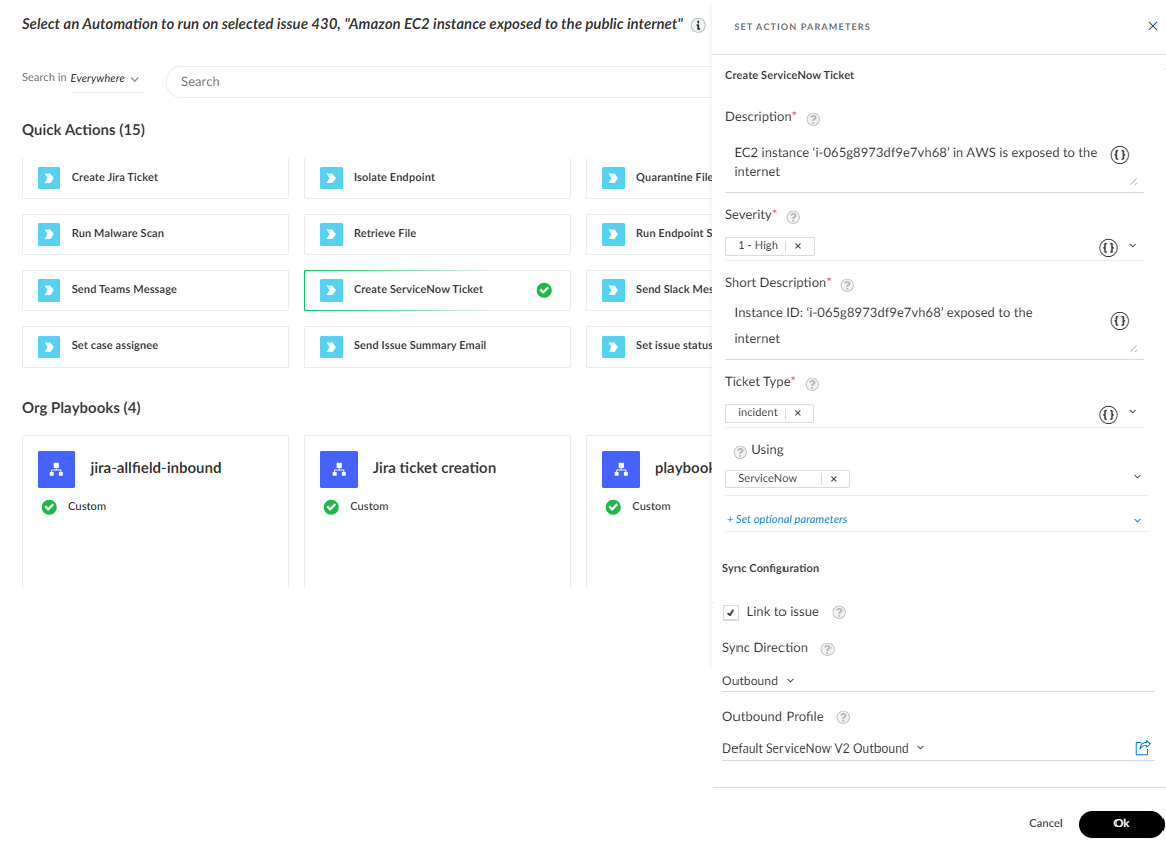Open the Search in Everywhere dropdown
The height and width of the screenshot is (861, 1166).
click(x=105, y=79)
